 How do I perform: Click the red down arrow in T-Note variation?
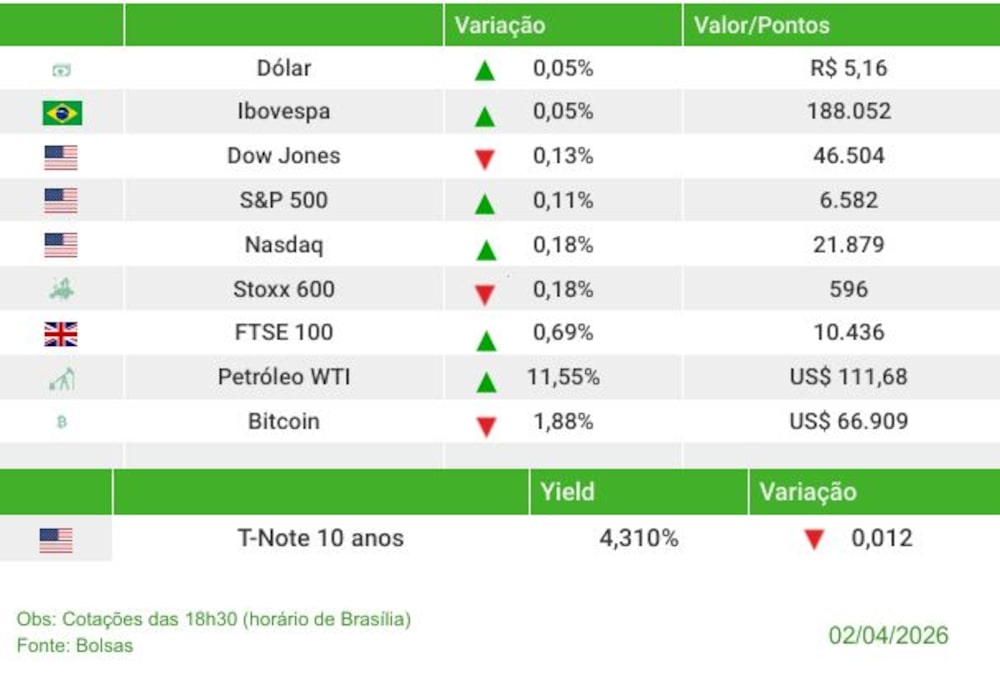[814, 540]
